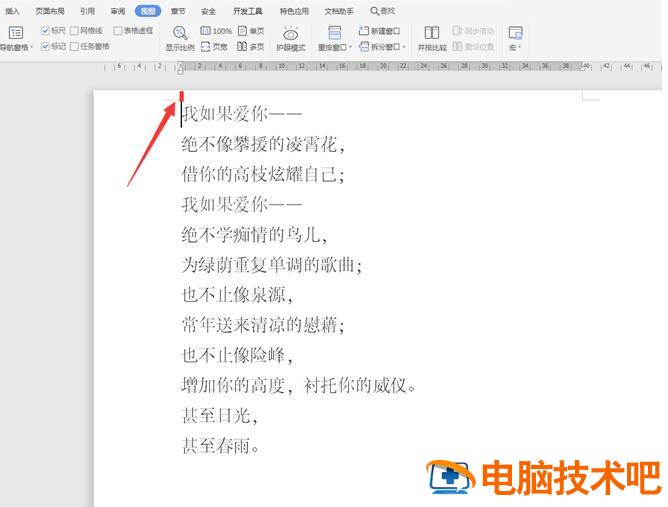Click 新建窗口 new window button

point(376,31)
